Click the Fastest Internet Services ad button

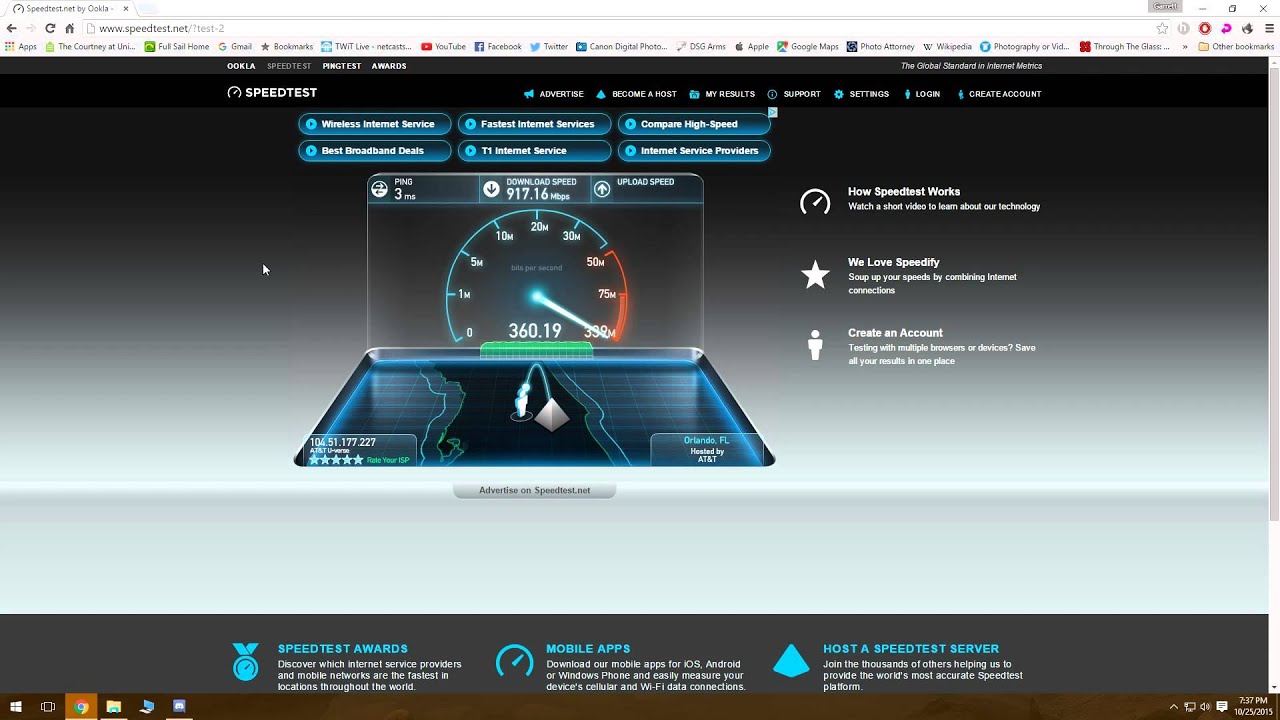pos(534,124)
